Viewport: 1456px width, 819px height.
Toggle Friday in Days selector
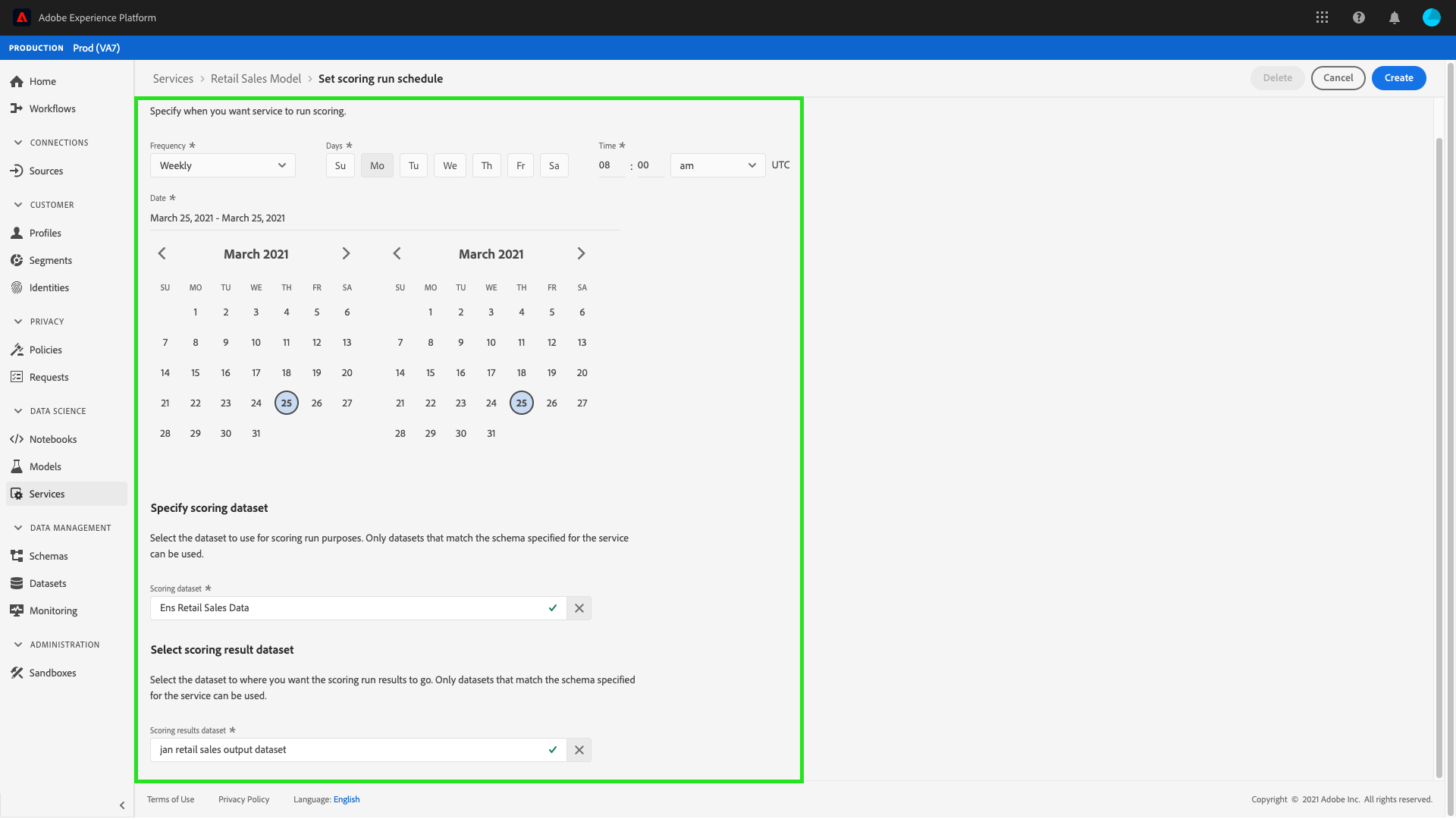(520, 165)
